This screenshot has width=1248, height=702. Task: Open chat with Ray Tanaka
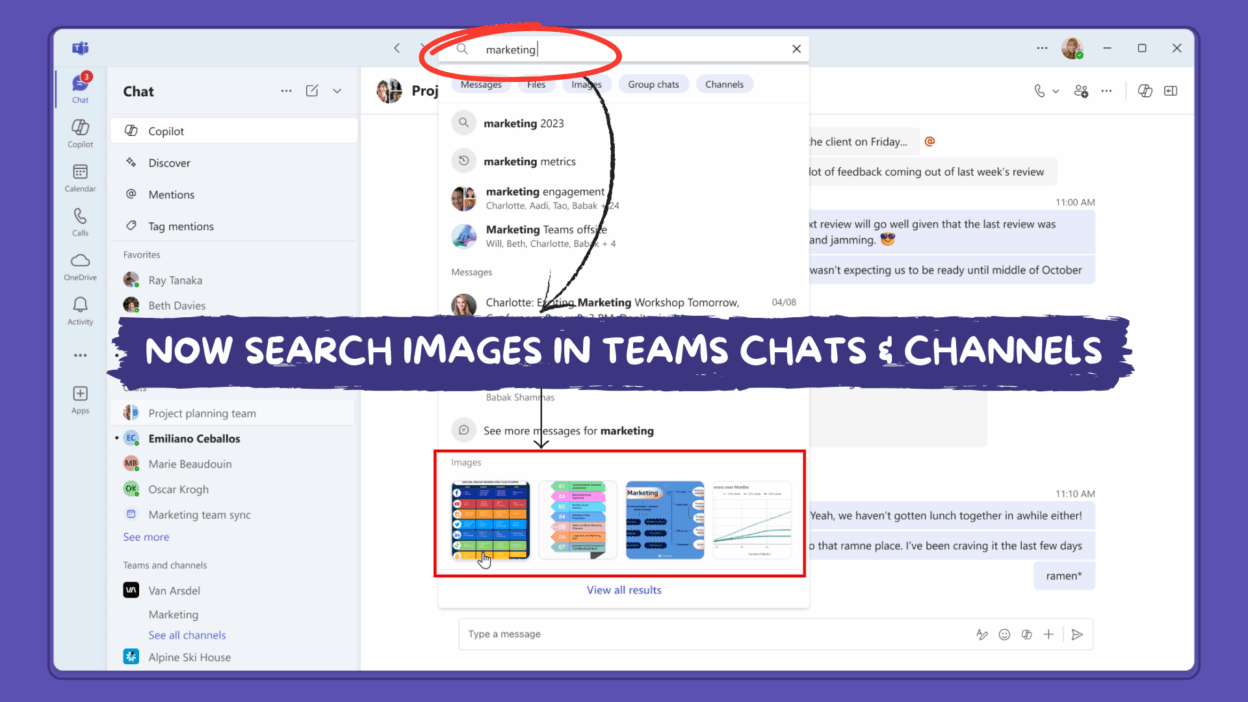coord(233,280)
